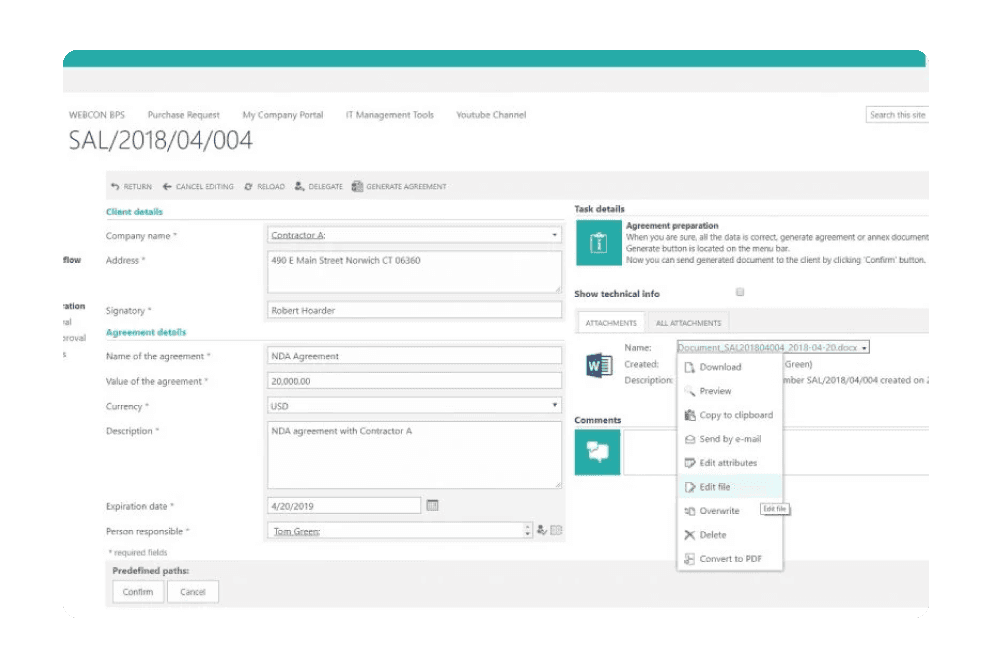
Task: Open the calendar picker beside Expiration date
Action: (432, 505)
